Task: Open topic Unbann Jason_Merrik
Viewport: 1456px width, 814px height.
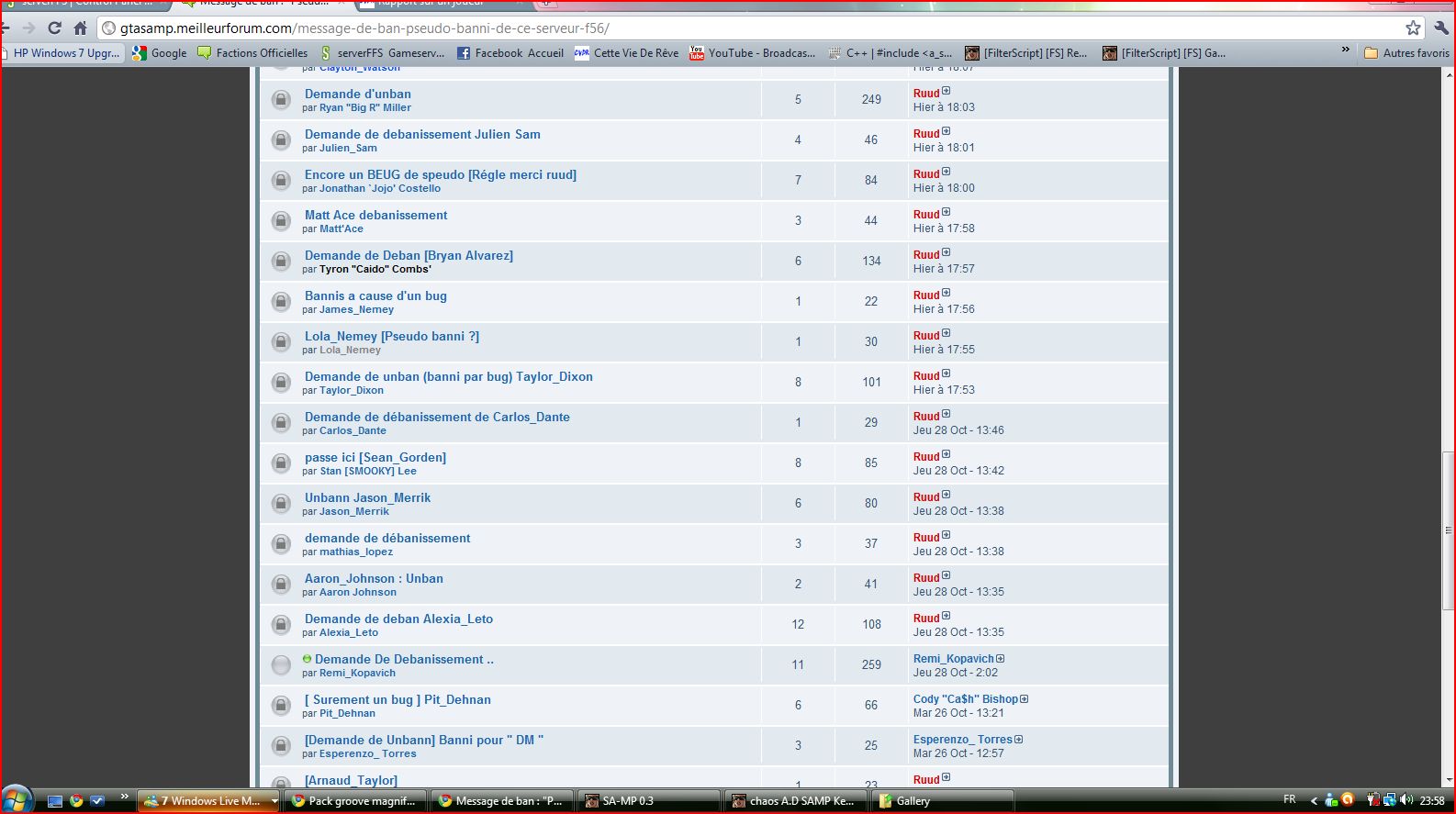Action: coord(367,497)
